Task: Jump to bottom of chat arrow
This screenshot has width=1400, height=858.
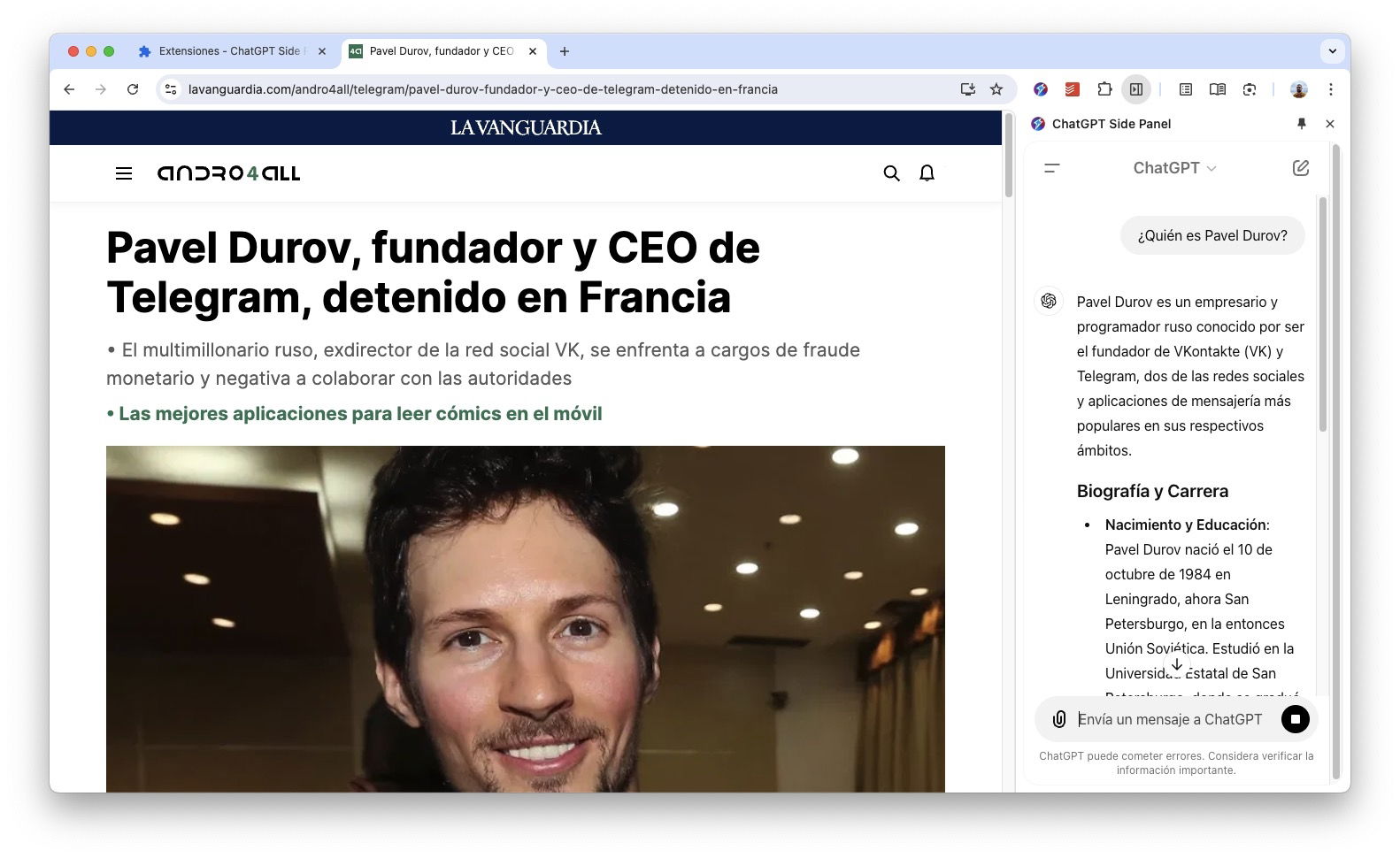Action: pos(1177,664)
